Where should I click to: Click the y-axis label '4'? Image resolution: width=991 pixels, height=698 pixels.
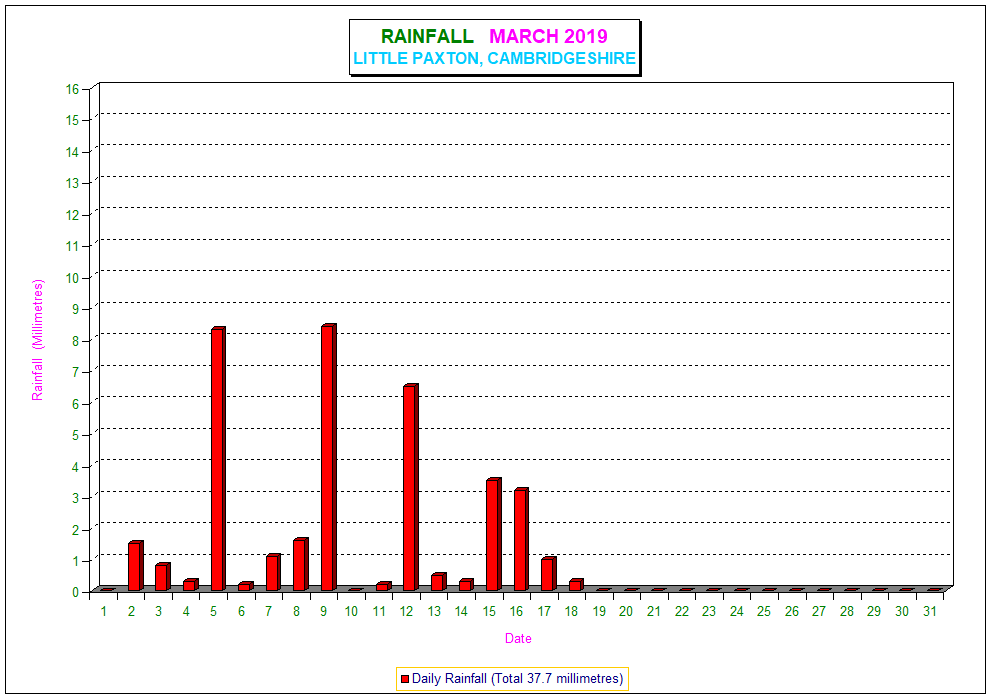pos(76,467)
